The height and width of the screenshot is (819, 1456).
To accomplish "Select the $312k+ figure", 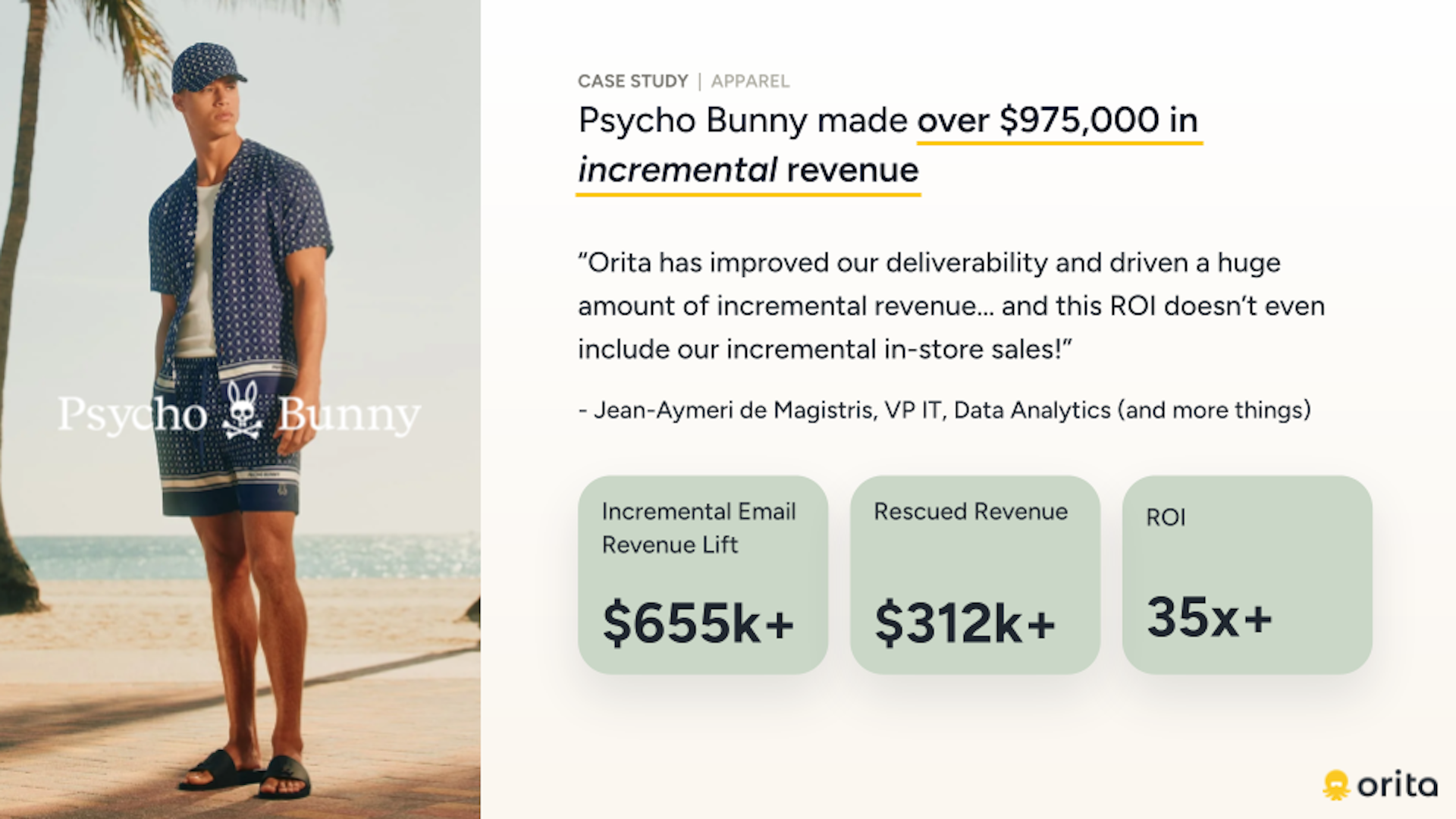I will tap(965, 623).
